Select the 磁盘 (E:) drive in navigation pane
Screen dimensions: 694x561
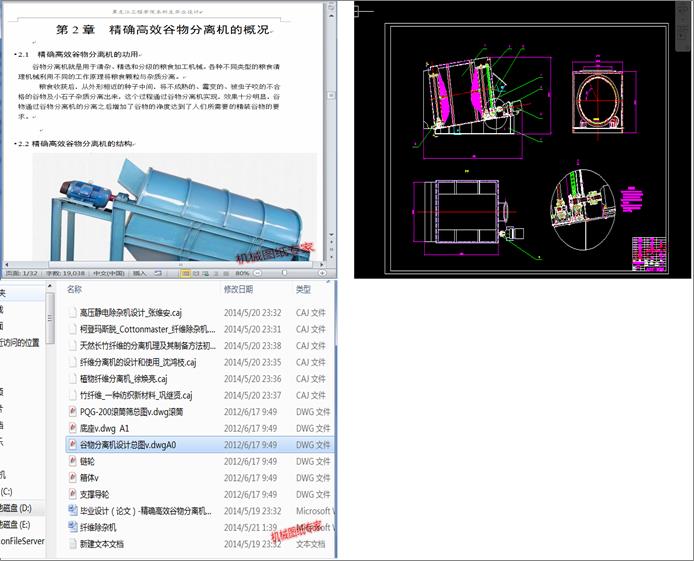15,524
